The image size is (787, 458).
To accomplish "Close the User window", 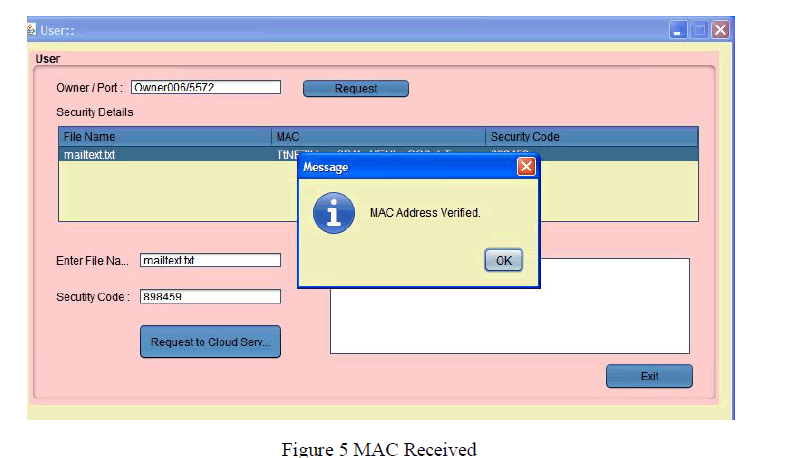I will [x=720, y=31].
